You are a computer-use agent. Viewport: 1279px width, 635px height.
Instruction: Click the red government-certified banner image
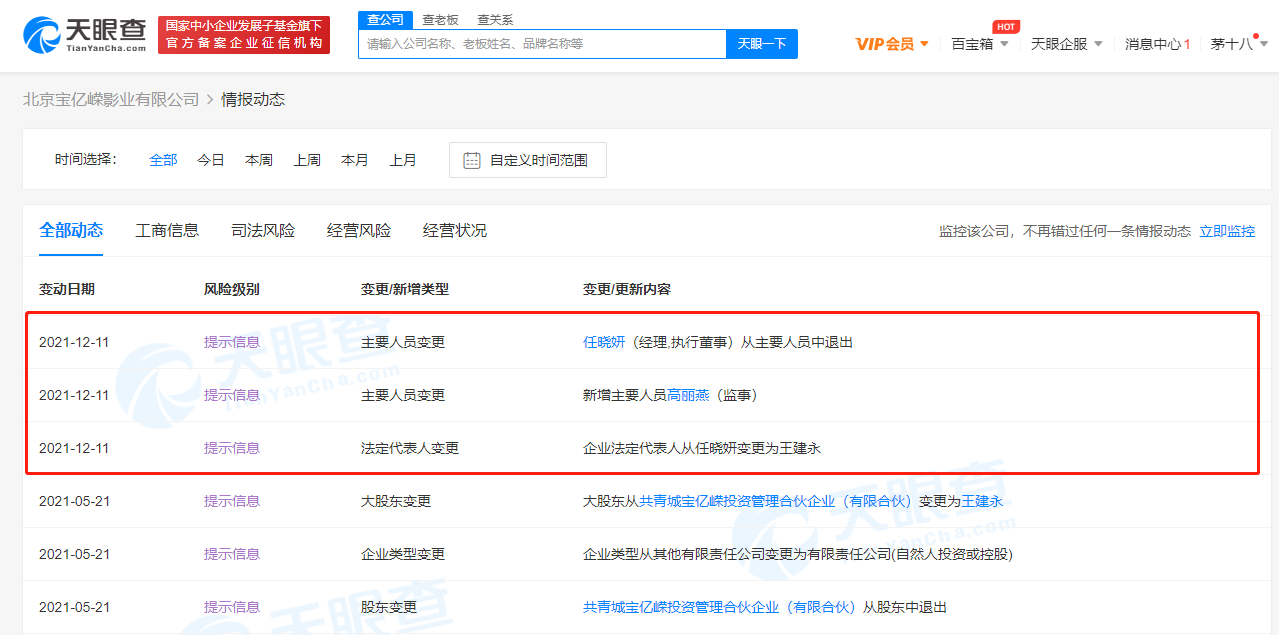pos(244,35)
